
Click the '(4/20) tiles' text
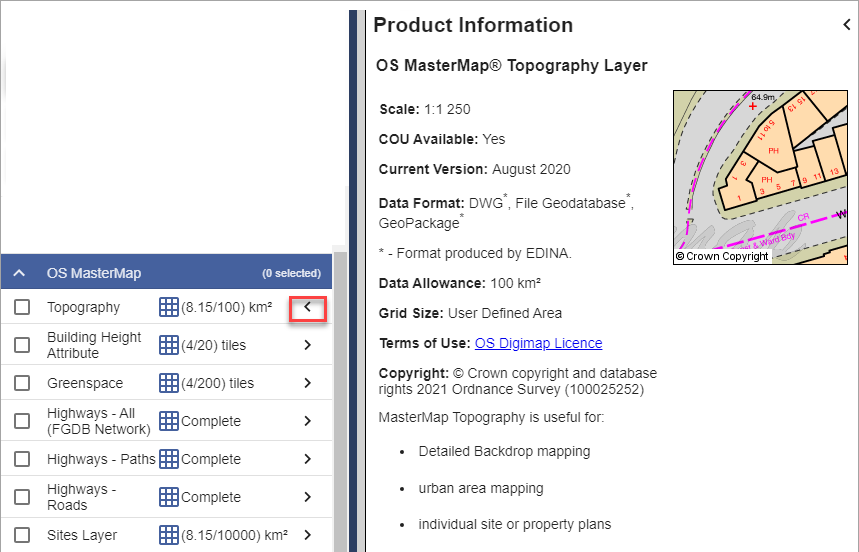214,345
